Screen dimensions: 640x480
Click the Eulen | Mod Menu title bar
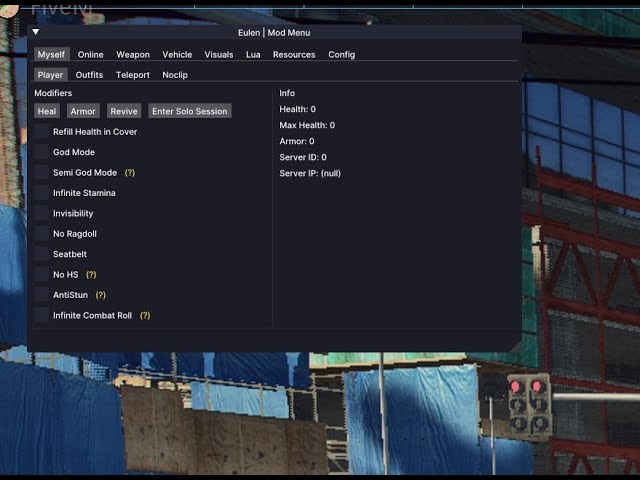coord(274,33)
